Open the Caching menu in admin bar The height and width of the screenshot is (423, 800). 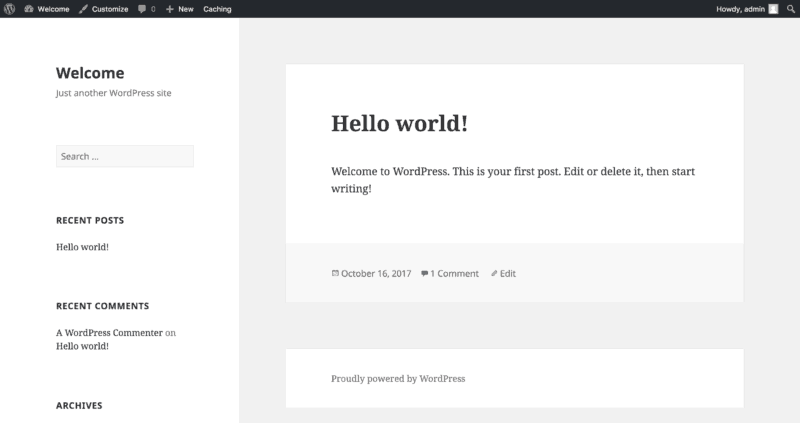[217, 9]
